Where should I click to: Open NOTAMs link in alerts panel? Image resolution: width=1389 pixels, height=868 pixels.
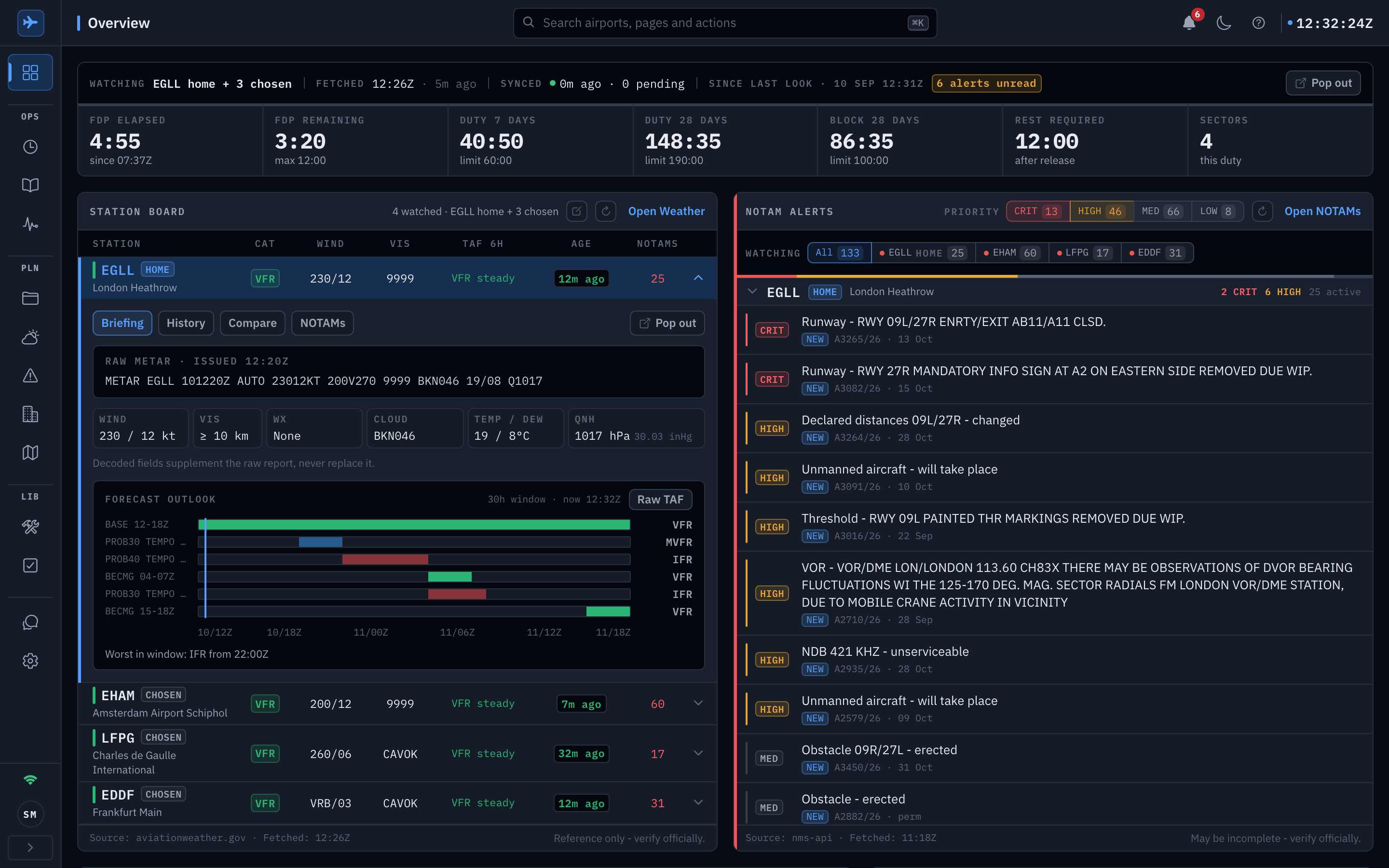(1322, 211)
